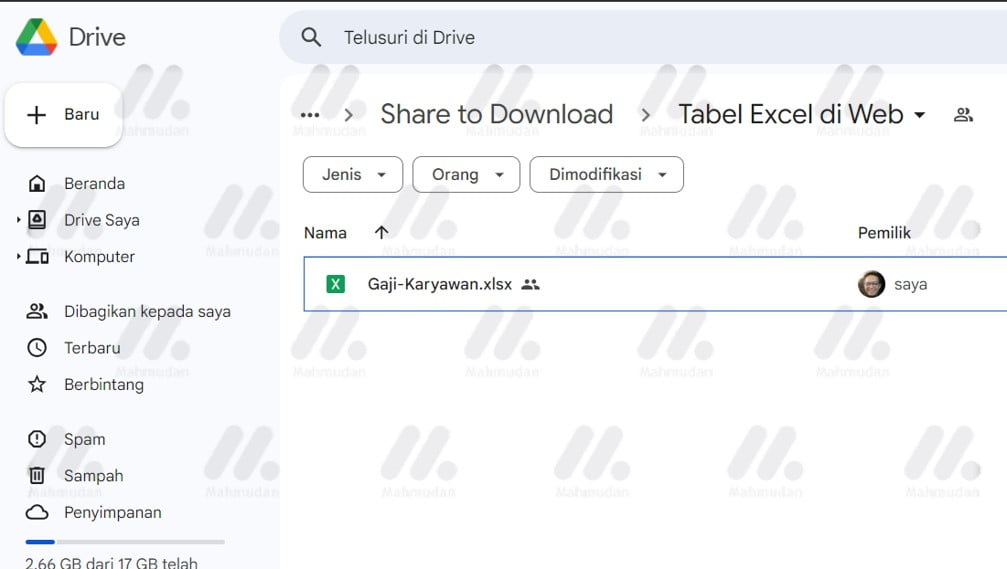
Task: Open Spam from the sidebar
Action: (84, 439)
